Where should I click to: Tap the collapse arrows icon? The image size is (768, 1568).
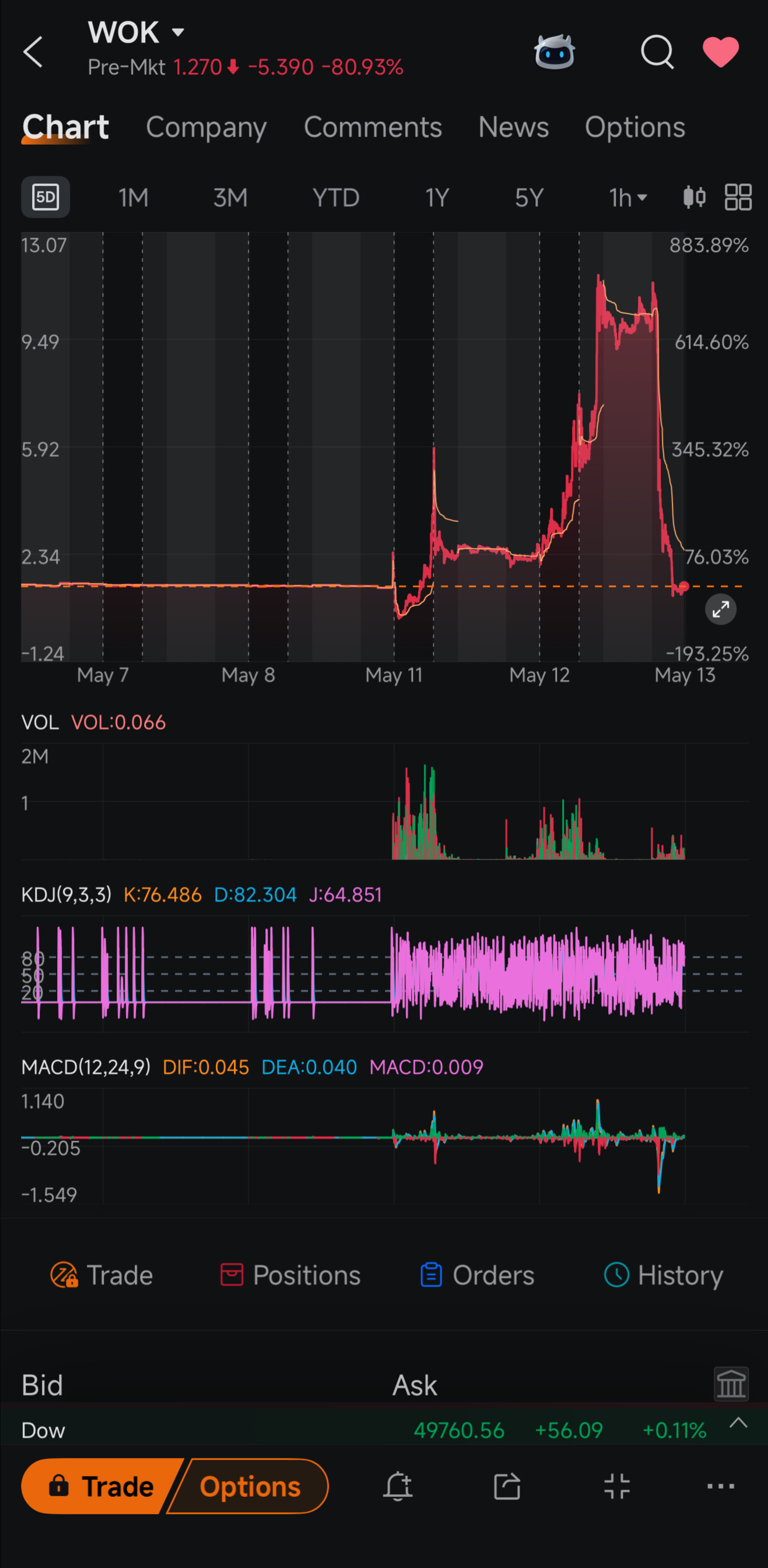[616, 1486]
